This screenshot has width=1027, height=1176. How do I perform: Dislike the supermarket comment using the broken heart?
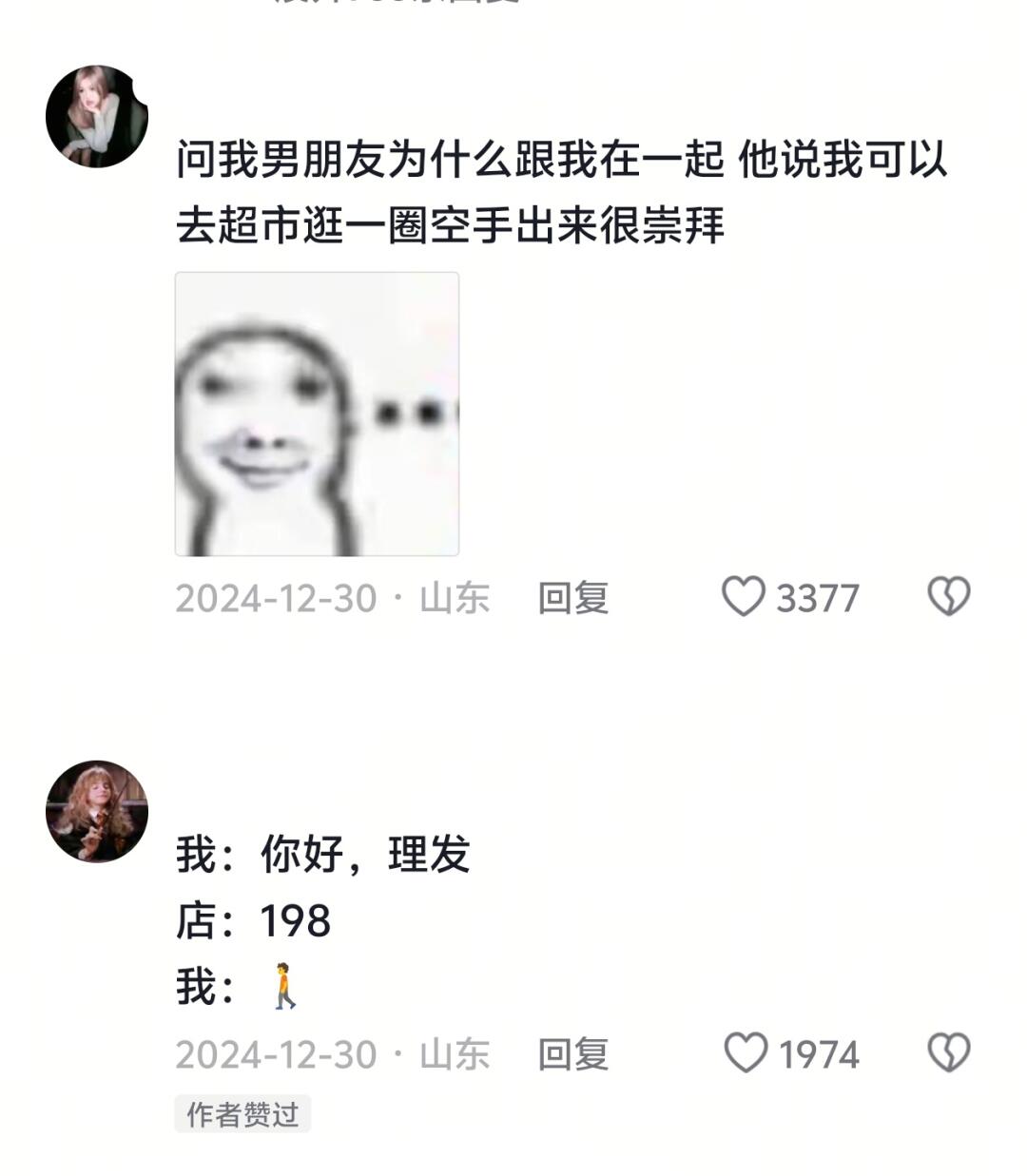pyautogui.click(x=949, y=597)
